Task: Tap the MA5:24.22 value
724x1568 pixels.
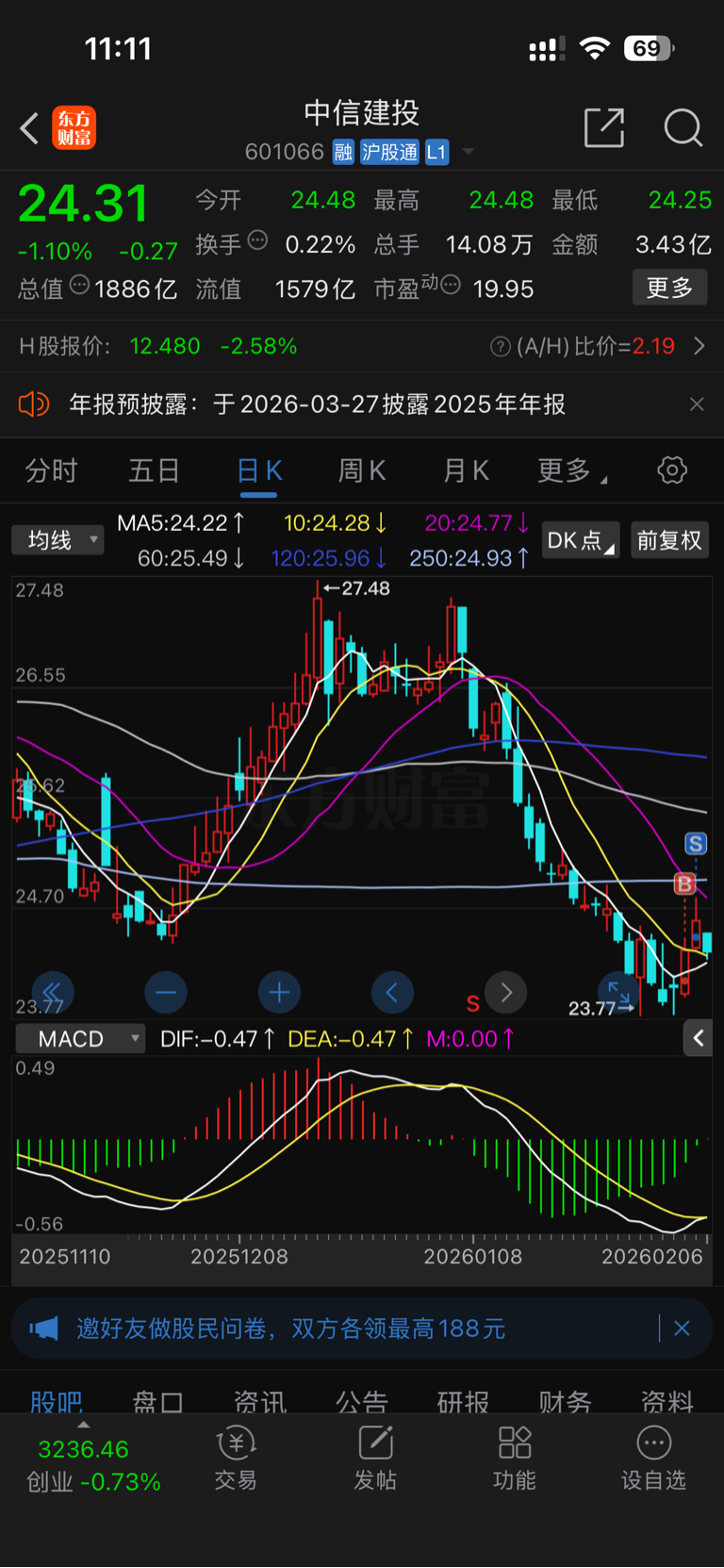Action: click(x=181, y=522)
